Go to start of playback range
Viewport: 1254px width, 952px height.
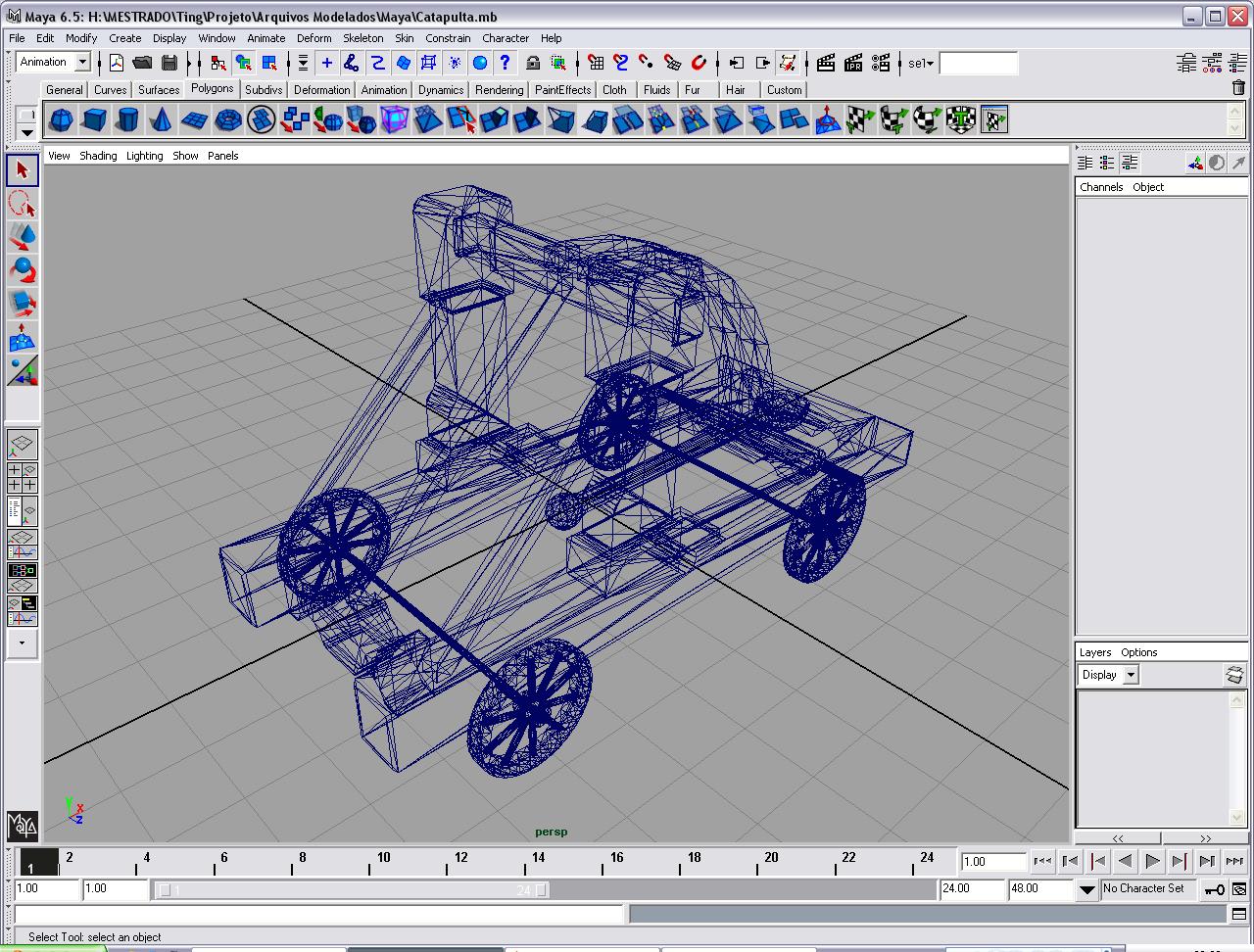pos(1042,861)
